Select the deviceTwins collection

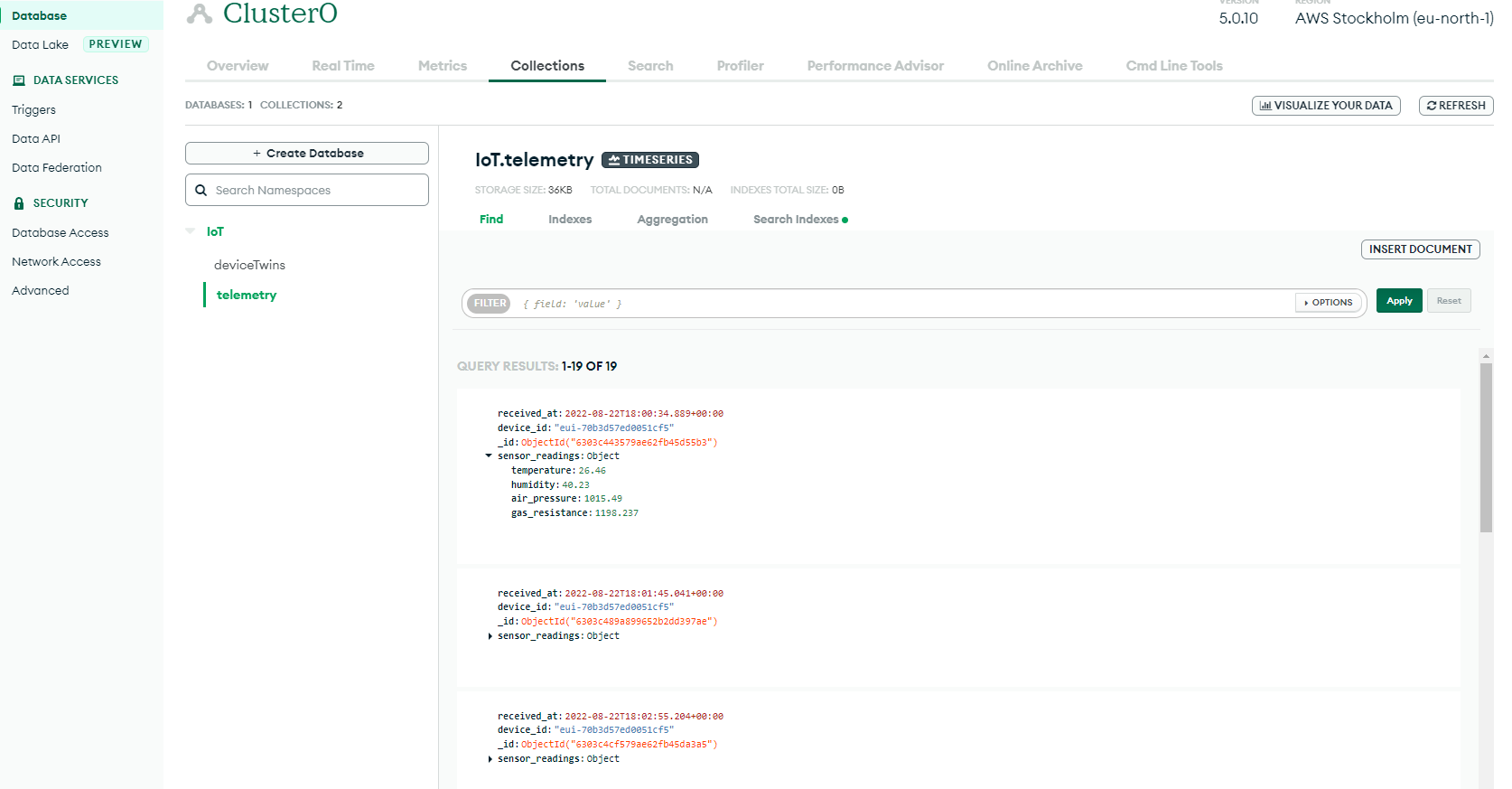click(x=249, y=266)
